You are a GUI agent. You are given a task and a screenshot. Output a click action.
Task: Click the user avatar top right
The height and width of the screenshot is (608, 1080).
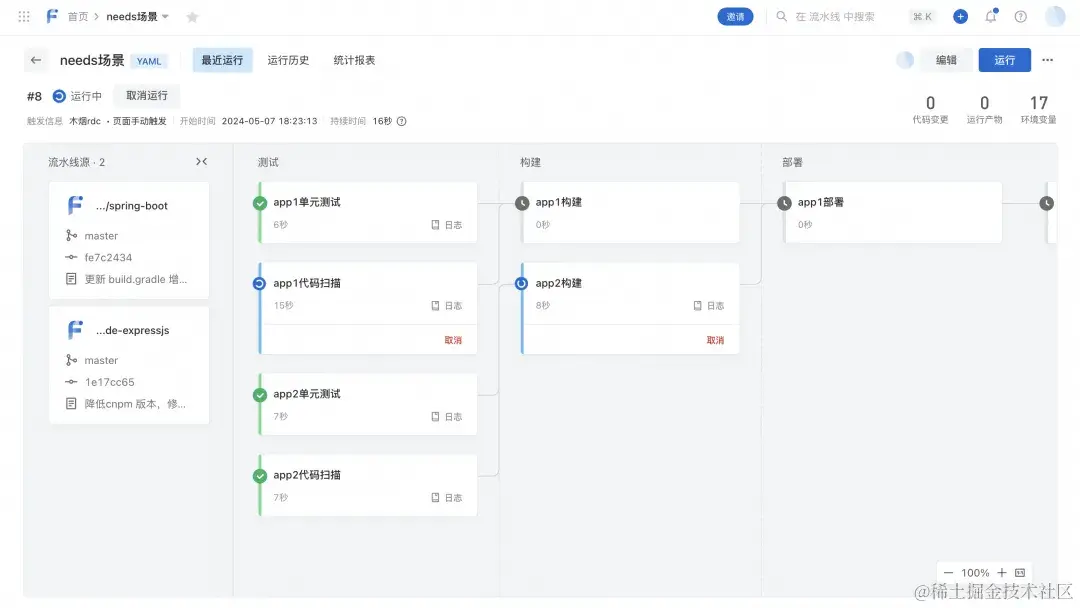(1054, 16)
